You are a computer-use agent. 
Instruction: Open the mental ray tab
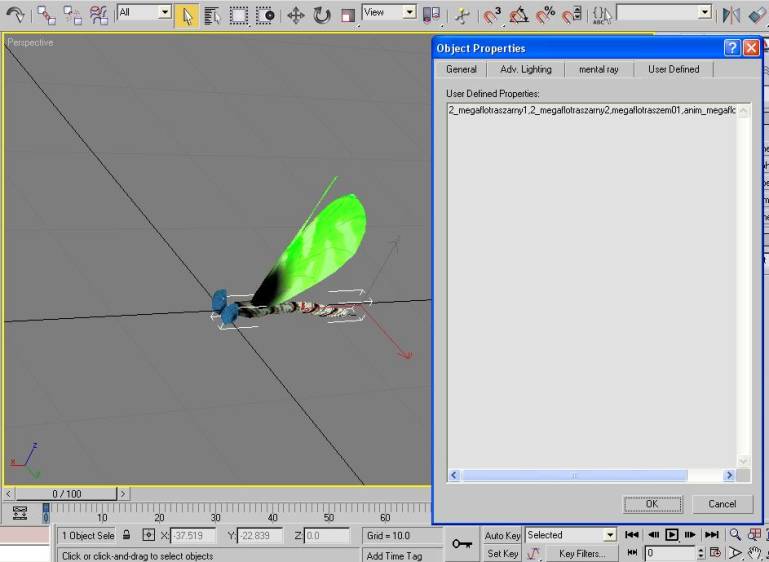click(x=598, y=69)
